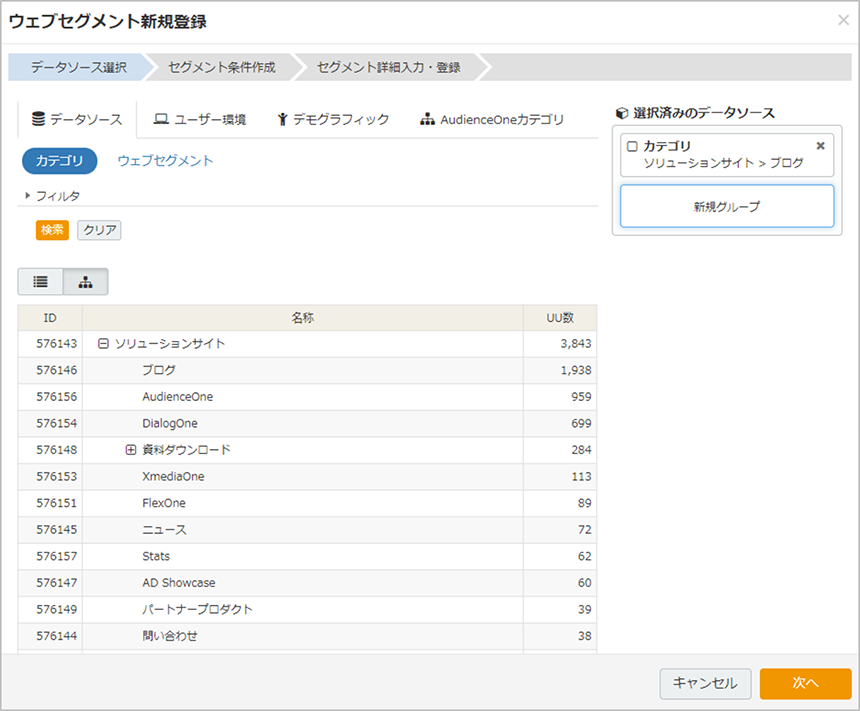The image size is (860, 711).
Task: Expand the 資料ダウンロード tree node
Action: pos(131,450)
